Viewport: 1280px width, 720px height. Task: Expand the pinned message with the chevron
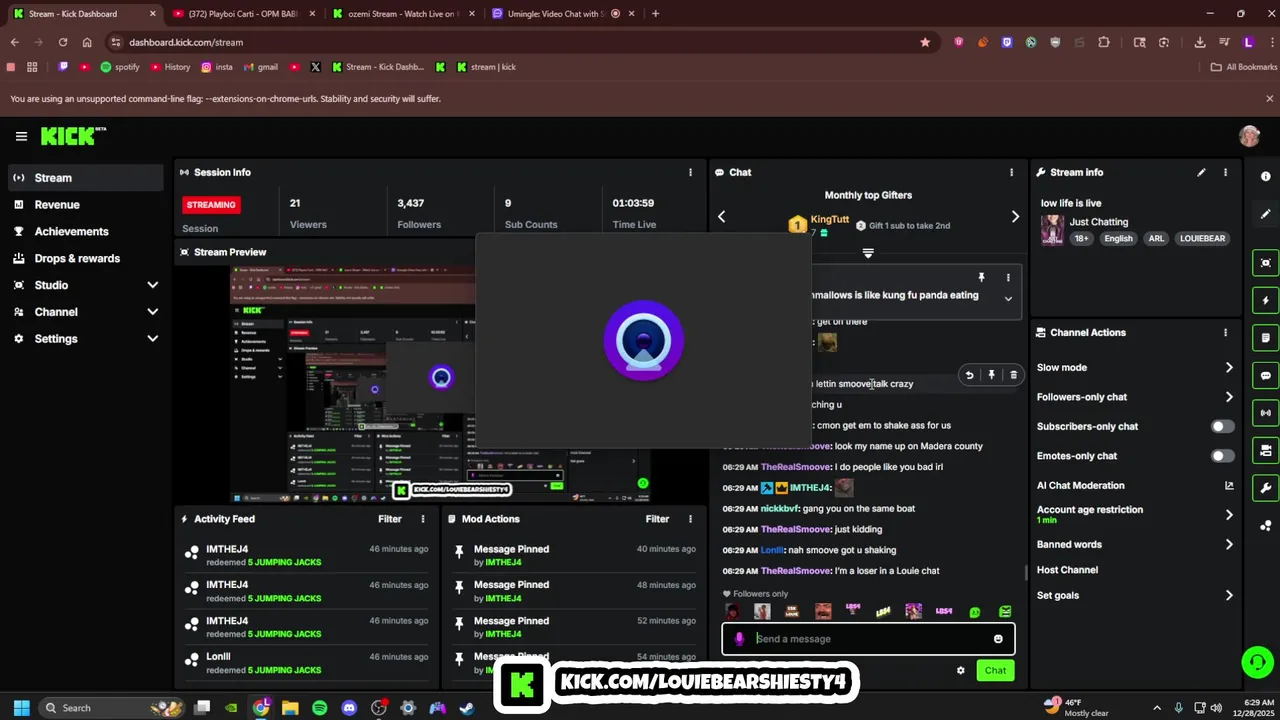1008,298
